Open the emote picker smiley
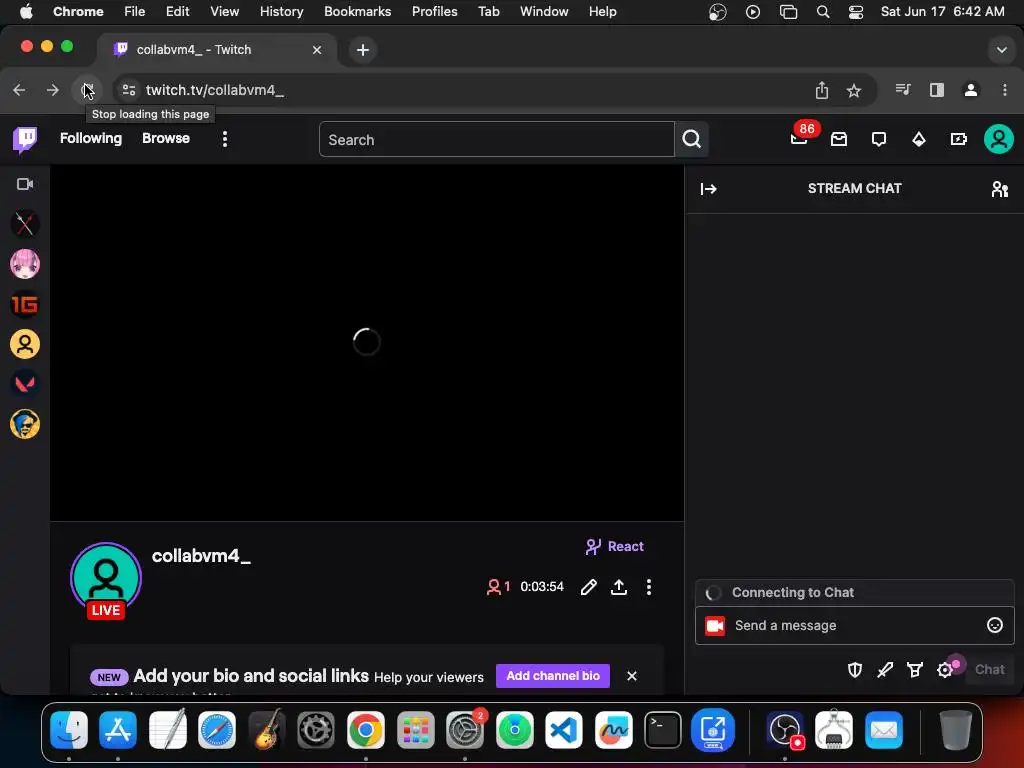Image resolution: width=1024 pixels, height=768 pixels. [995, 626]
